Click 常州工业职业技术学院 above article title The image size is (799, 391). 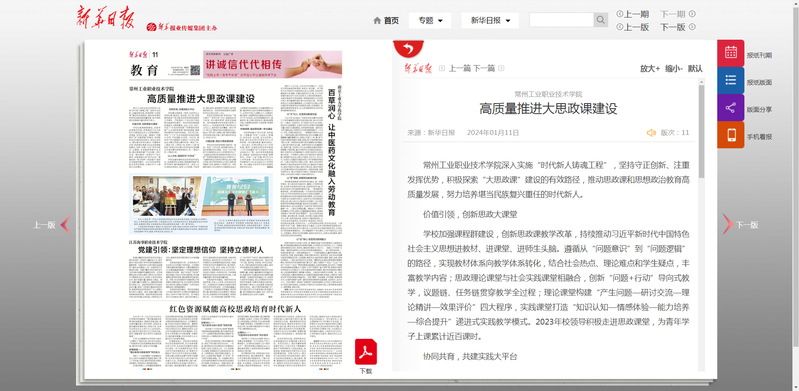click(548, 94)
